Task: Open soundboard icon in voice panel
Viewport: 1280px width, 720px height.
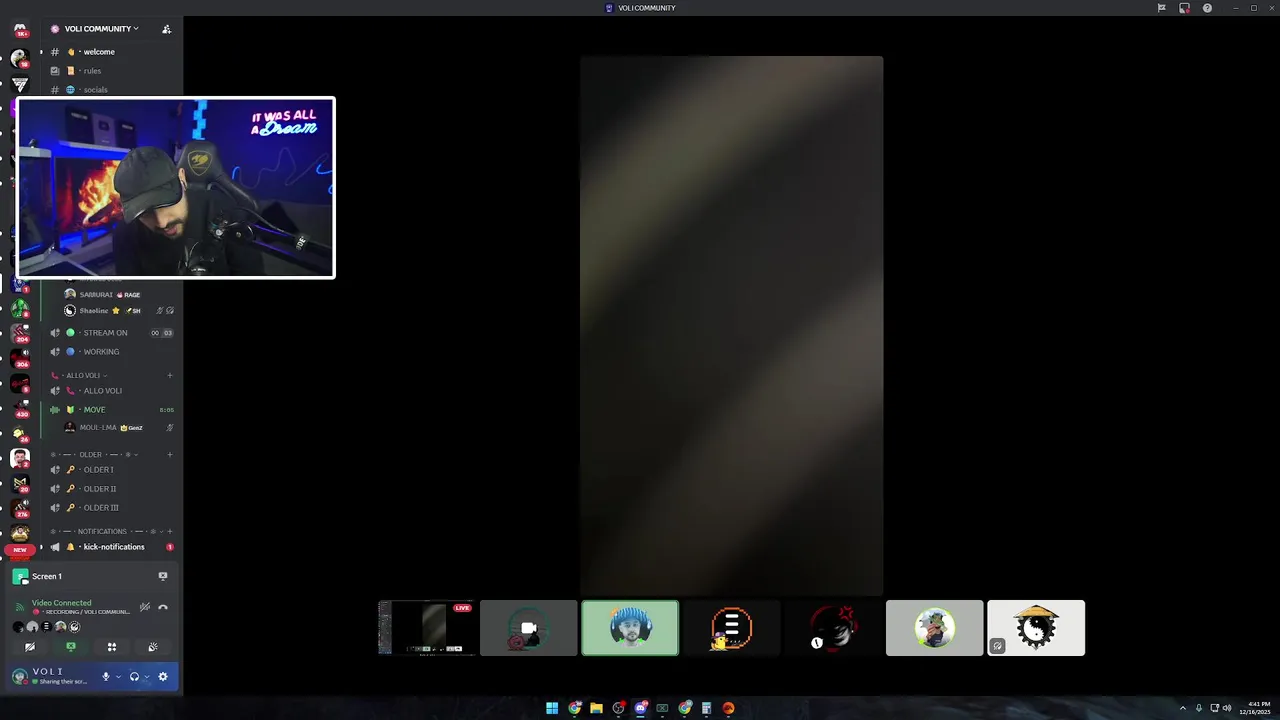Action: coord(153,647)
